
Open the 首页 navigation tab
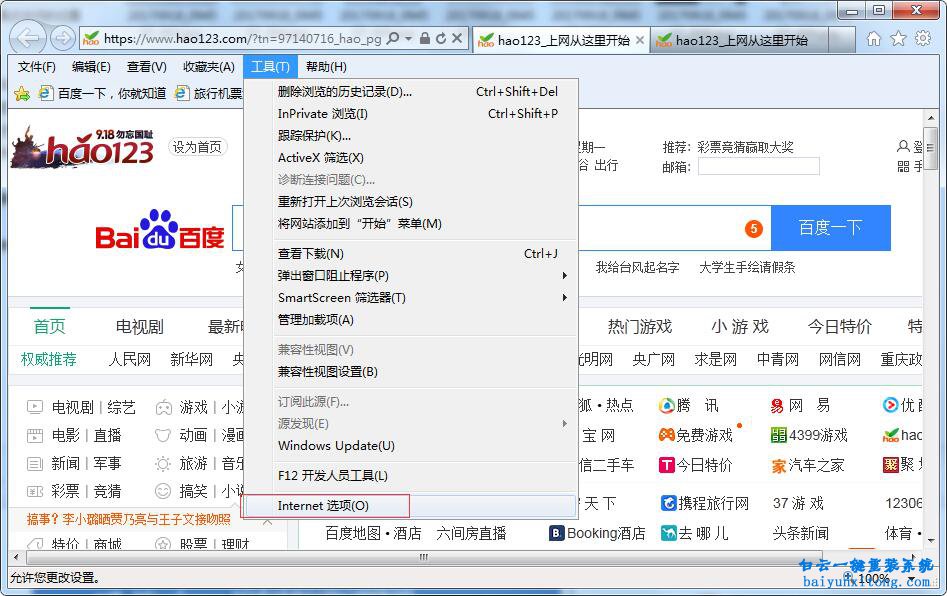pos(50,327)
